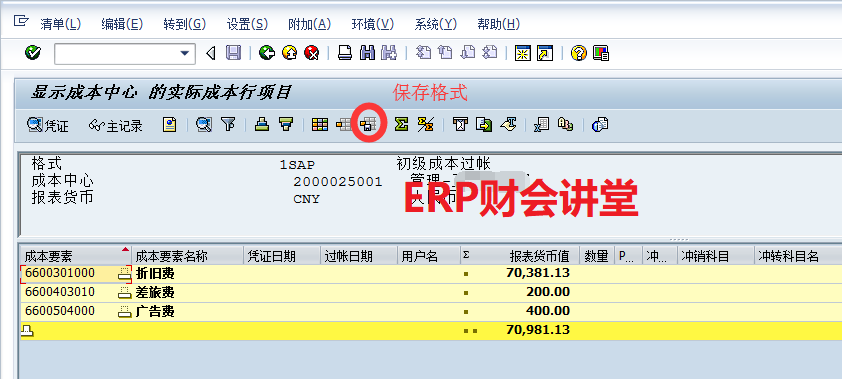This screenshot has width=842, height=379.
Task: Open the 清单(L) menu
Action: pyautogui.click(x=60, y=24)
